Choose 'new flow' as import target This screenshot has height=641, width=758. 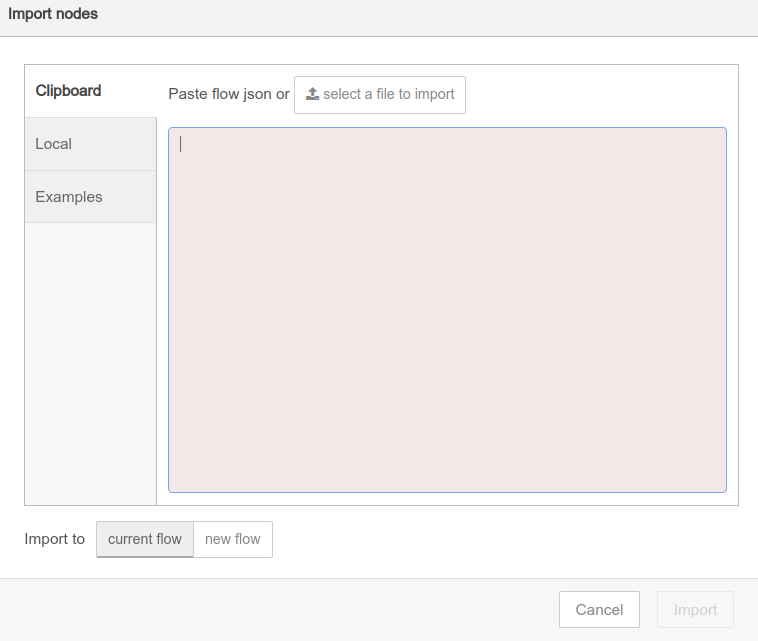[x=233, y=539]
